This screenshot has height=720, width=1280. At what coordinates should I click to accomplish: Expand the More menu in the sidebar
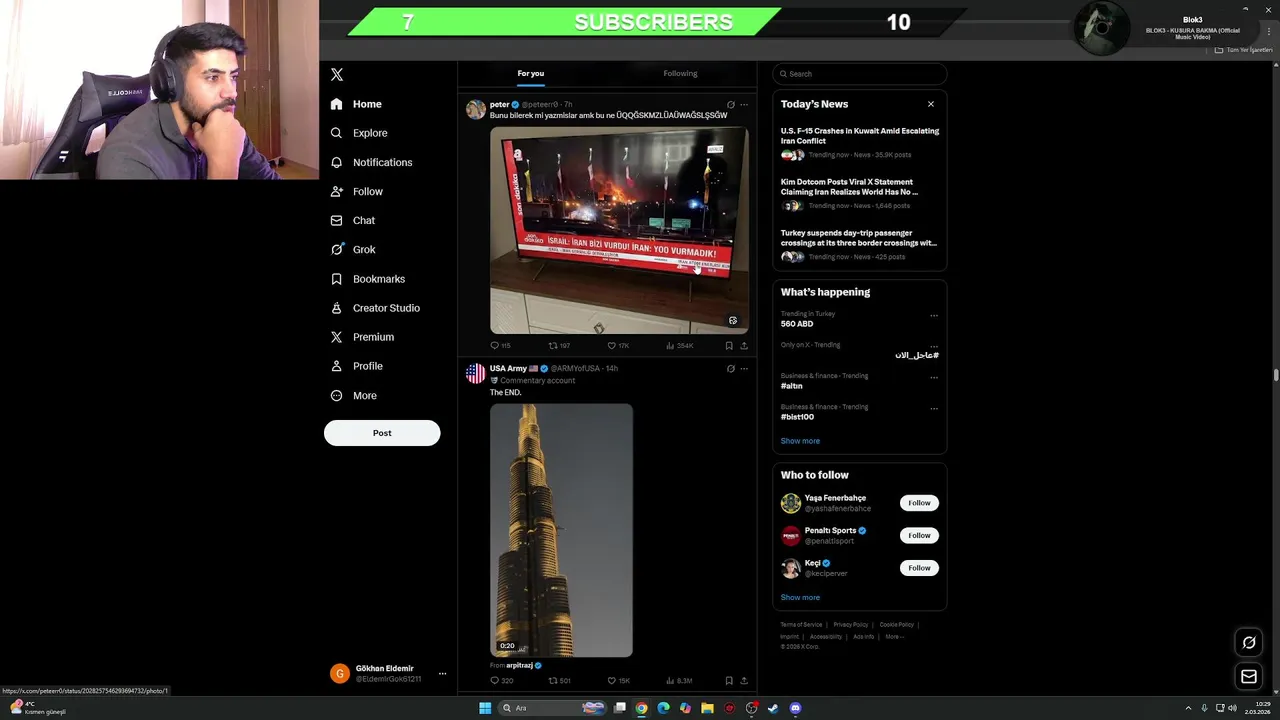(353, 395)
